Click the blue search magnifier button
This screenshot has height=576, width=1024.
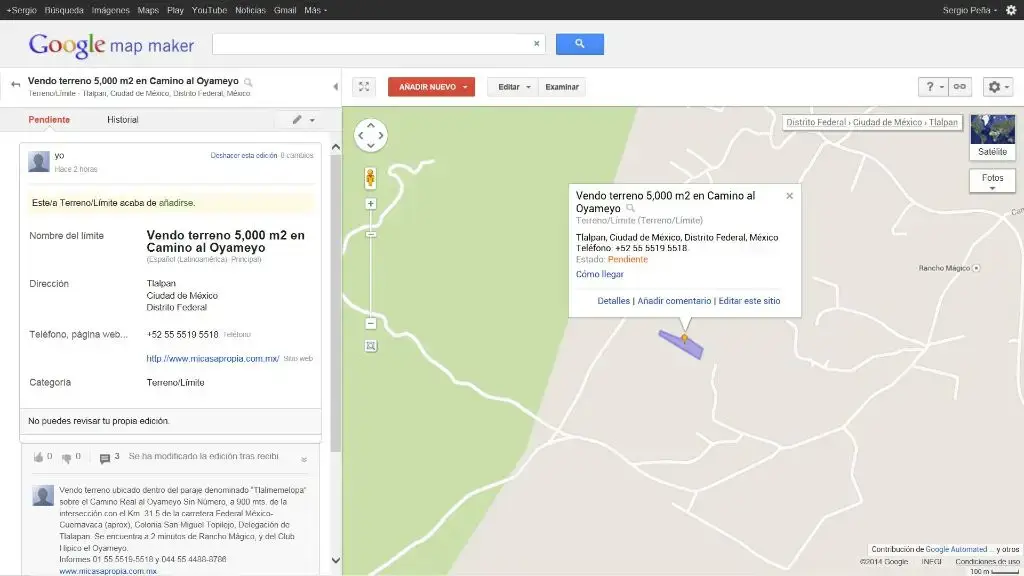coord(579,44)
